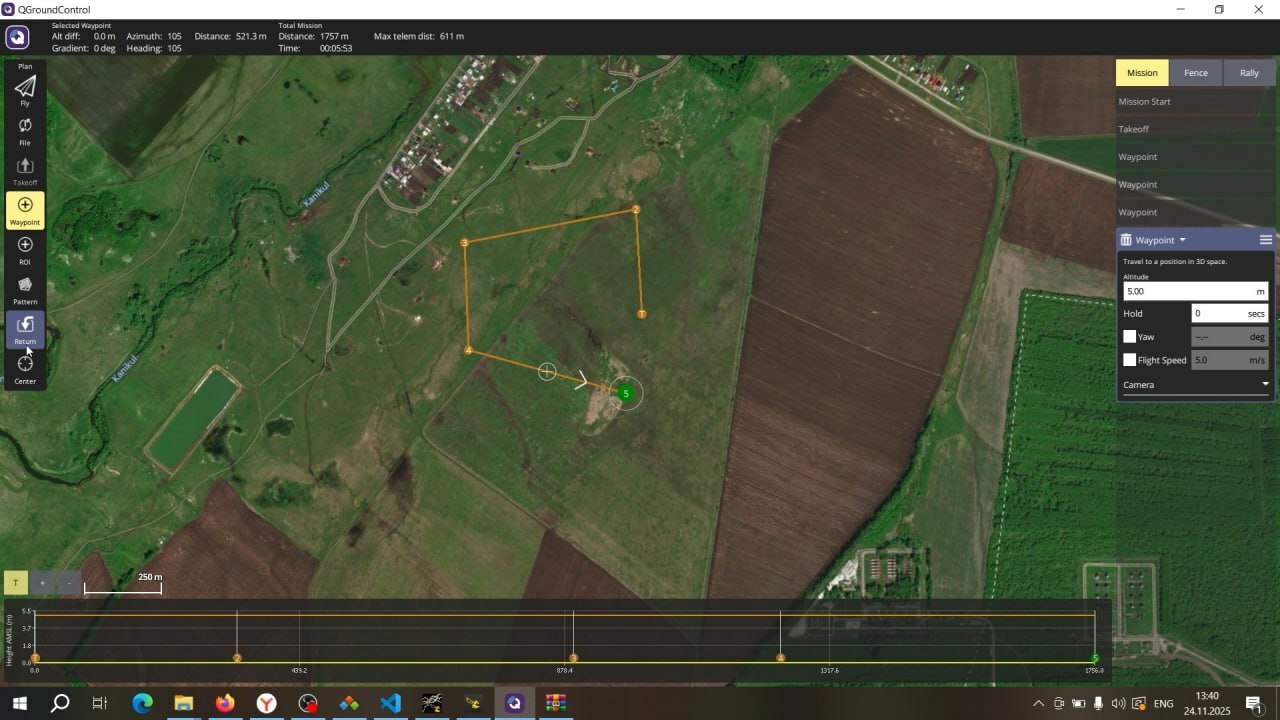This screenshot has height=720, width=1280.
Task: Open the File tool in the toolbar
Action: pyautogui.click(x=25, y=127)
